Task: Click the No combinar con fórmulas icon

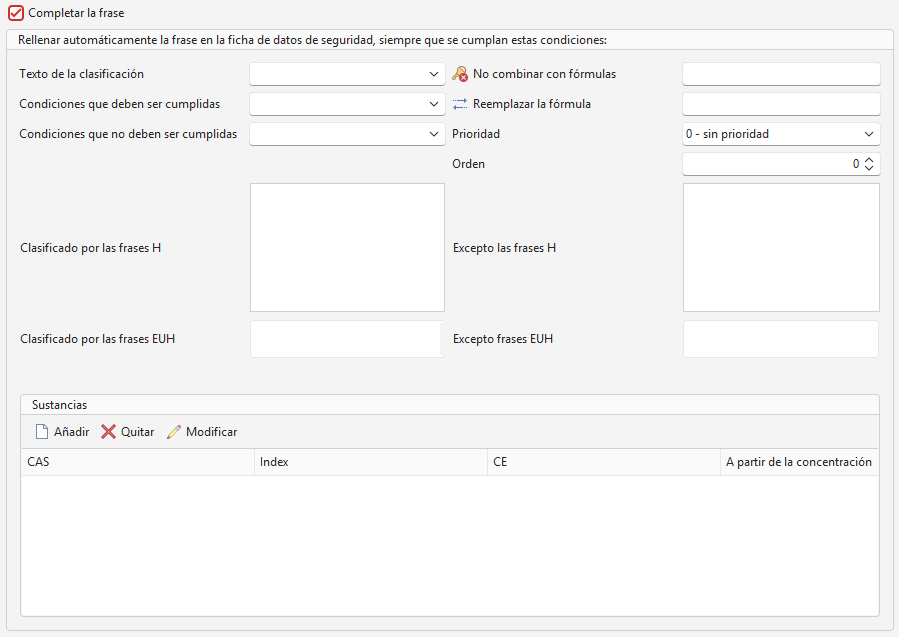Action: pos(460,74)
